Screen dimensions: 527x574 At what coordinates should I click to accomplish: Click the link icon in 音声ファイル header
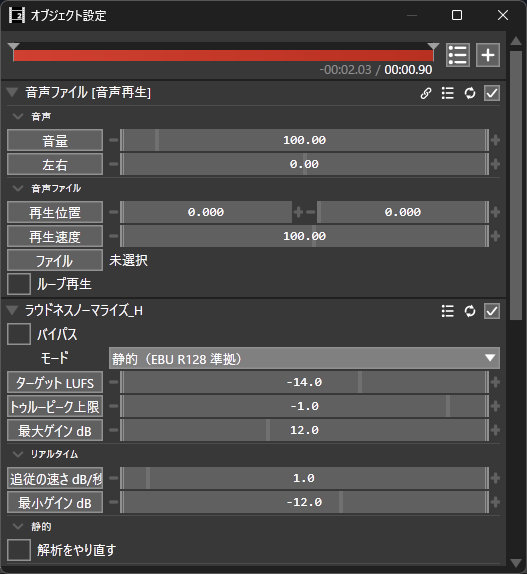click(x=426, y=93)
